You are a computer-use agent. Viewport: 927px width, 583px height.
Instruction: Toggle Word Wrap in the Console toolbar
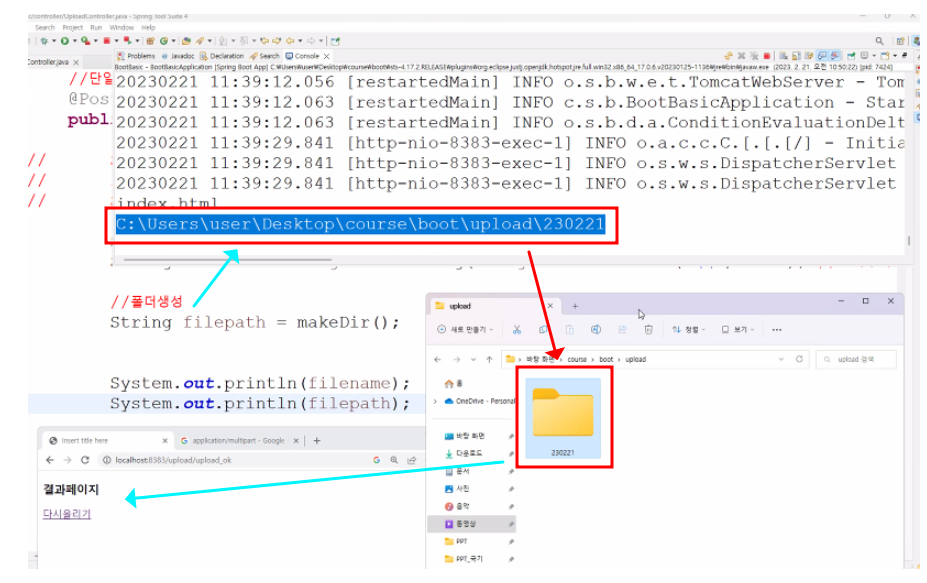pos(809,56)
